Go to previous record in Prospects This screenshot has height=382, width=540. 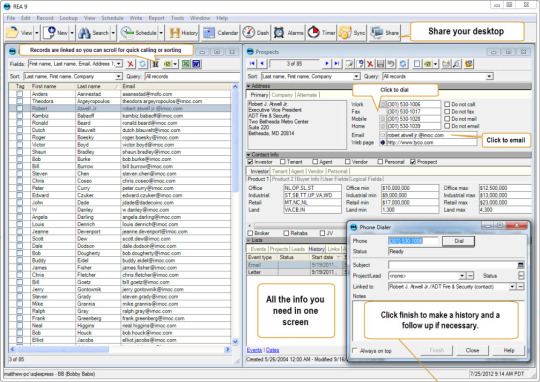coord(262,63)
